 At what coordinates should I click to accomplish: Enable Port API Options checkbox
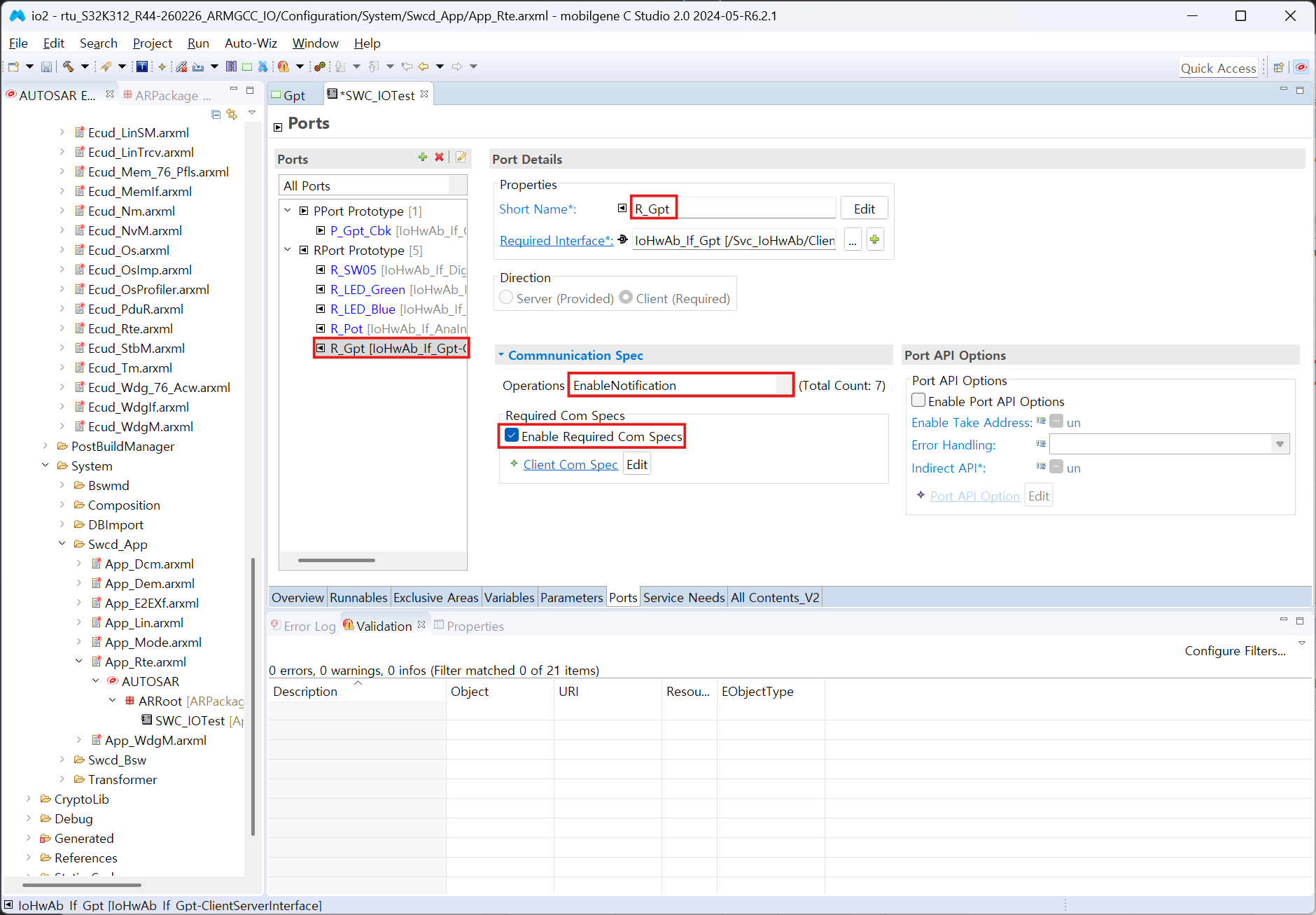[x=918, y=400]
